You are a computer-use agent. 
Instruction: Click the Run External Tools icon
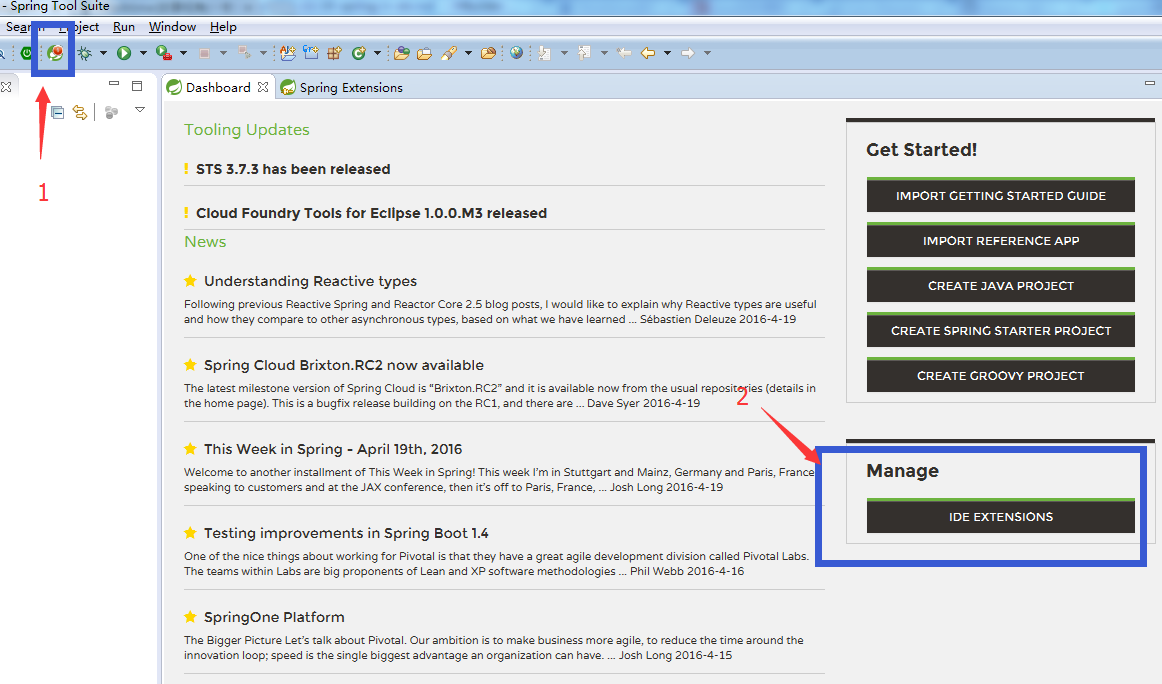(164, 53)
